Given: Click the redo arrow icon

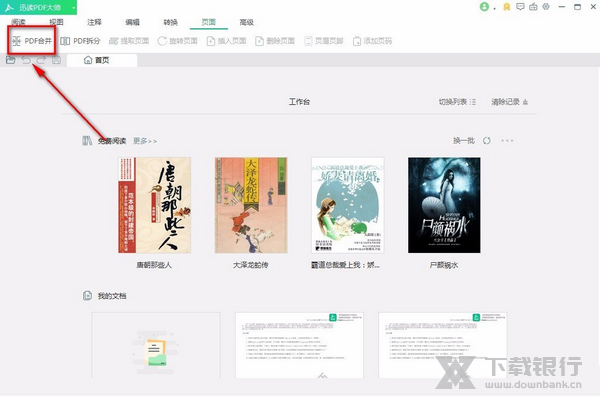Looking at the screenshot, I should 41,60.
